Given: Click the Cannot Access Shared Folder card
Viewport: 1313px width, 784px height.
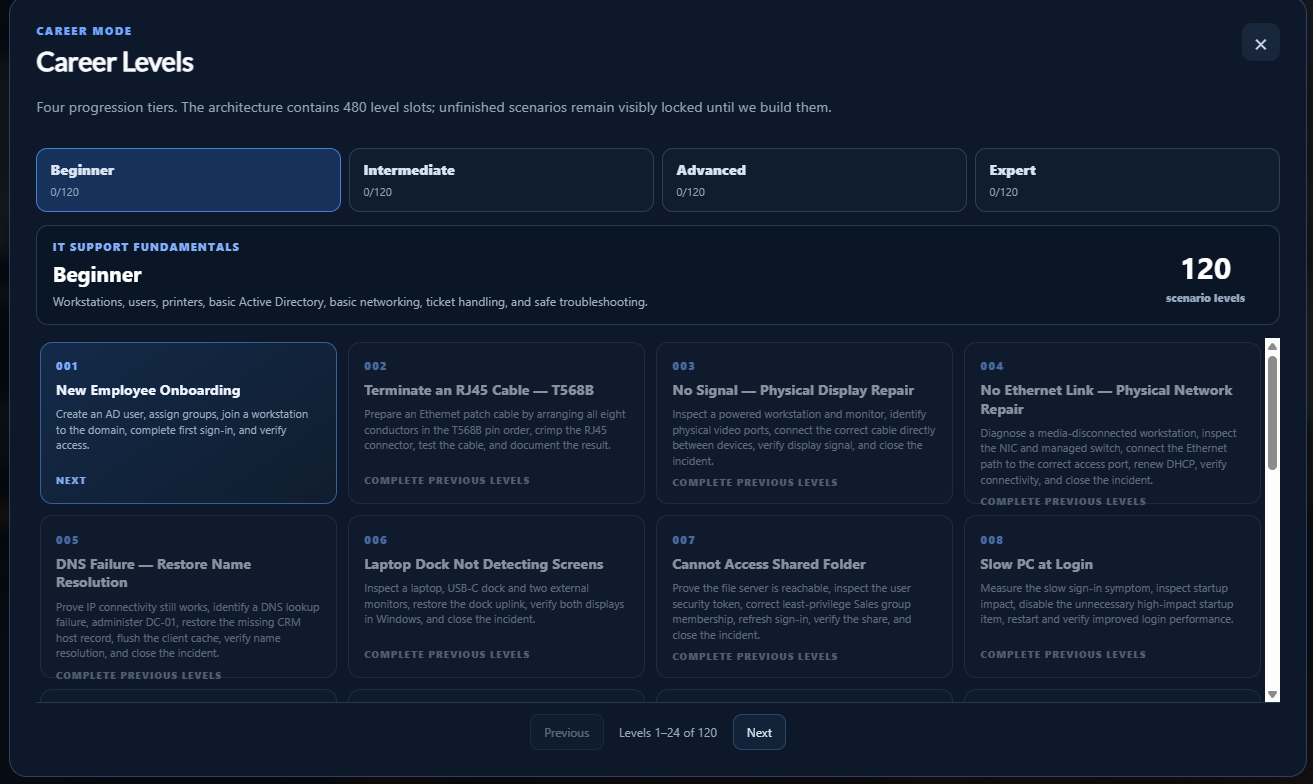Looking at the screenshot, I should coord(804,597).
